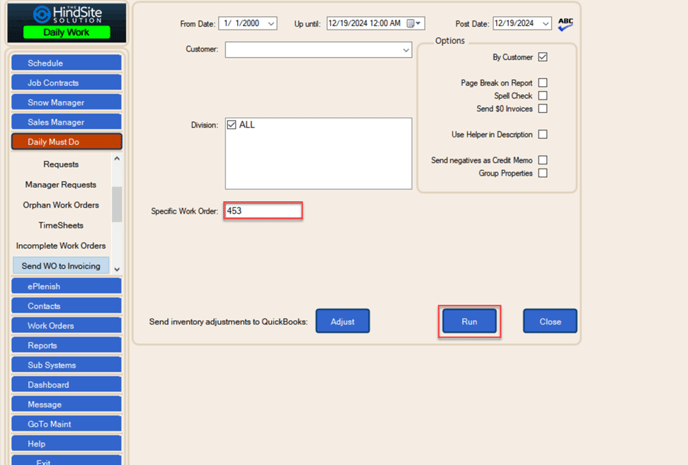Open the From Date dropdown
Image resolution: width=688 pixels, height=465 pixels.
pos(272,24)
